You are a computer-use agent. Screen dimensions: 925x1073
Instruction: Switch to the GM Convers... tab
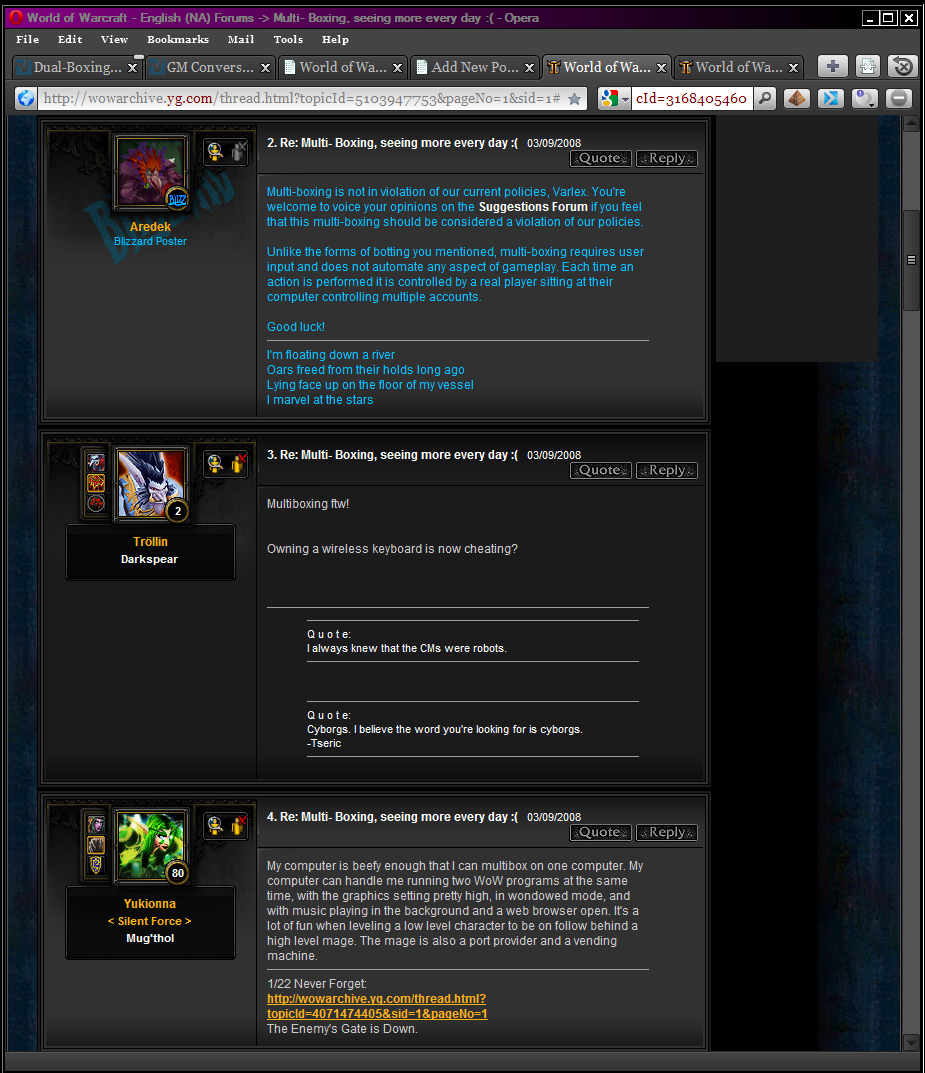[x=209, y=67]
